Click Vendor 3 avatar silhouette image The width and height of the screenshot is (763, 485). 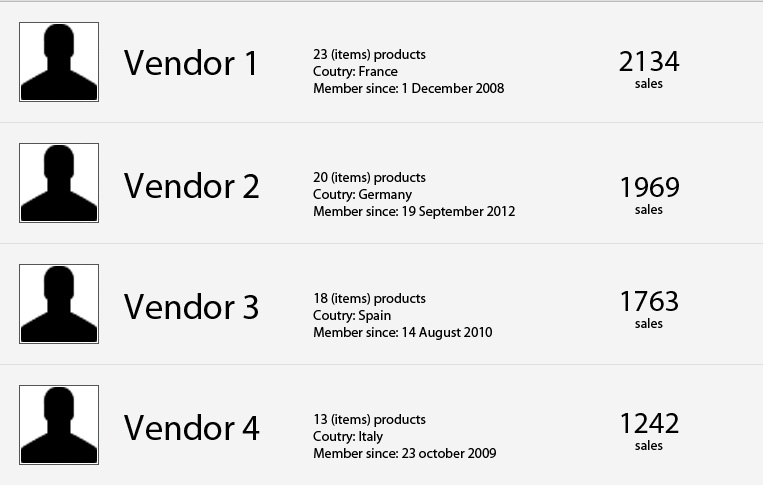pos(59,304)
